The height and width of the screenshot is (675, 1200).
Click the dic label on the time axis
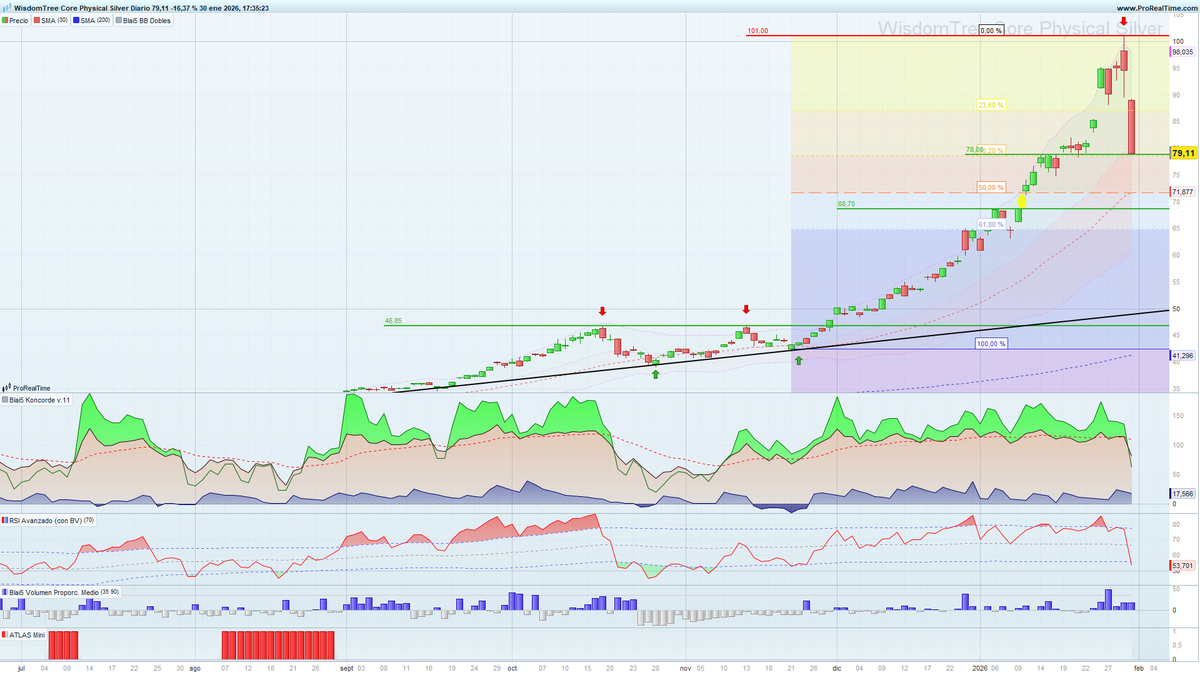click(836, 666)
